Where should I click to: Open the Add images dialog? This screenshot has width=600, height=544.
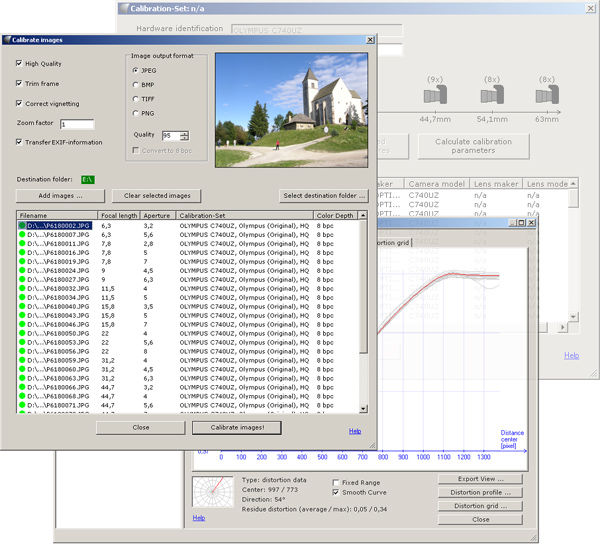pyautogui.click(x=60, y=196)
